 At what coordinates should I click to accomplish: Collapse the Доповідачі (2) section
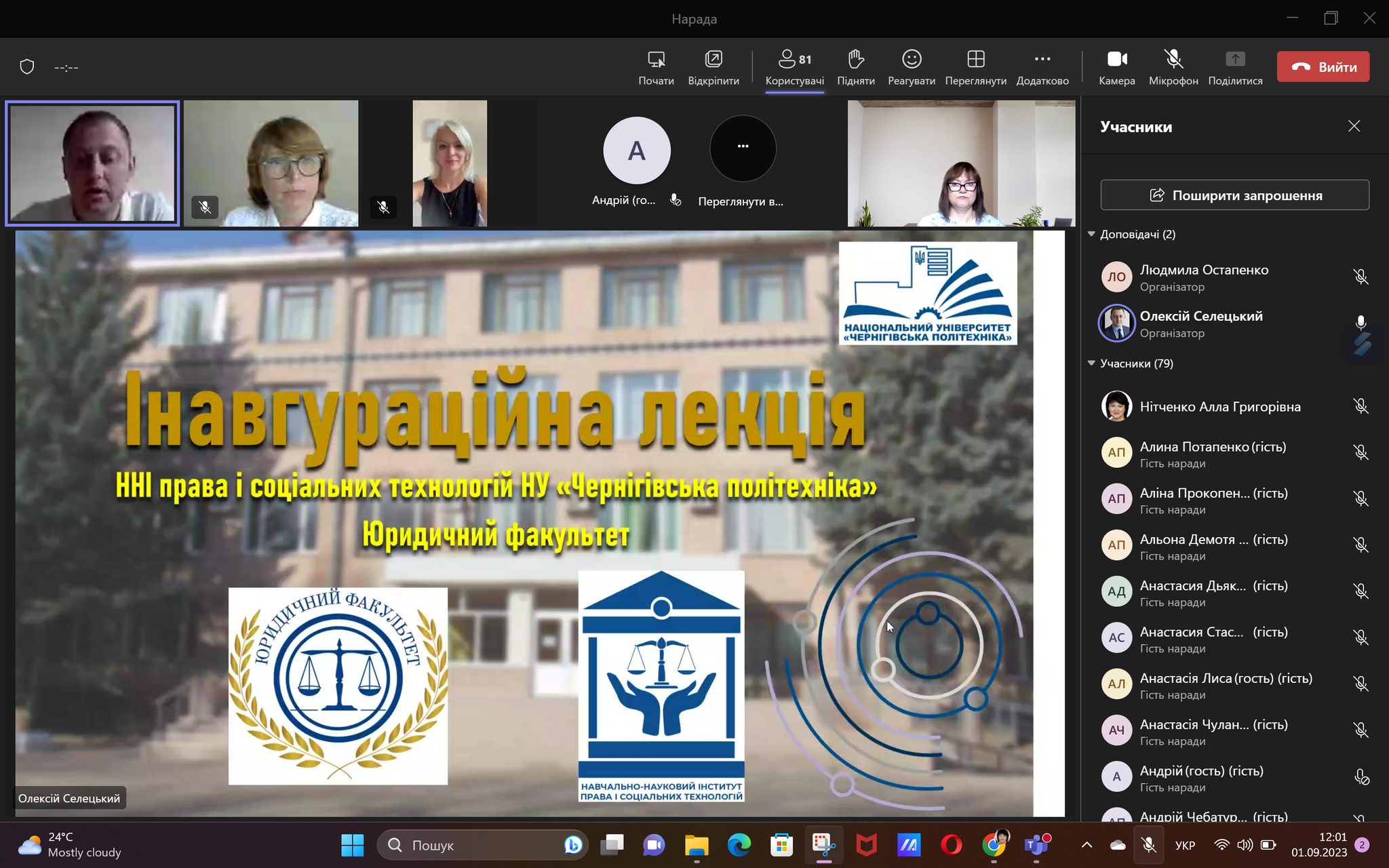(x=1091, y=234)
